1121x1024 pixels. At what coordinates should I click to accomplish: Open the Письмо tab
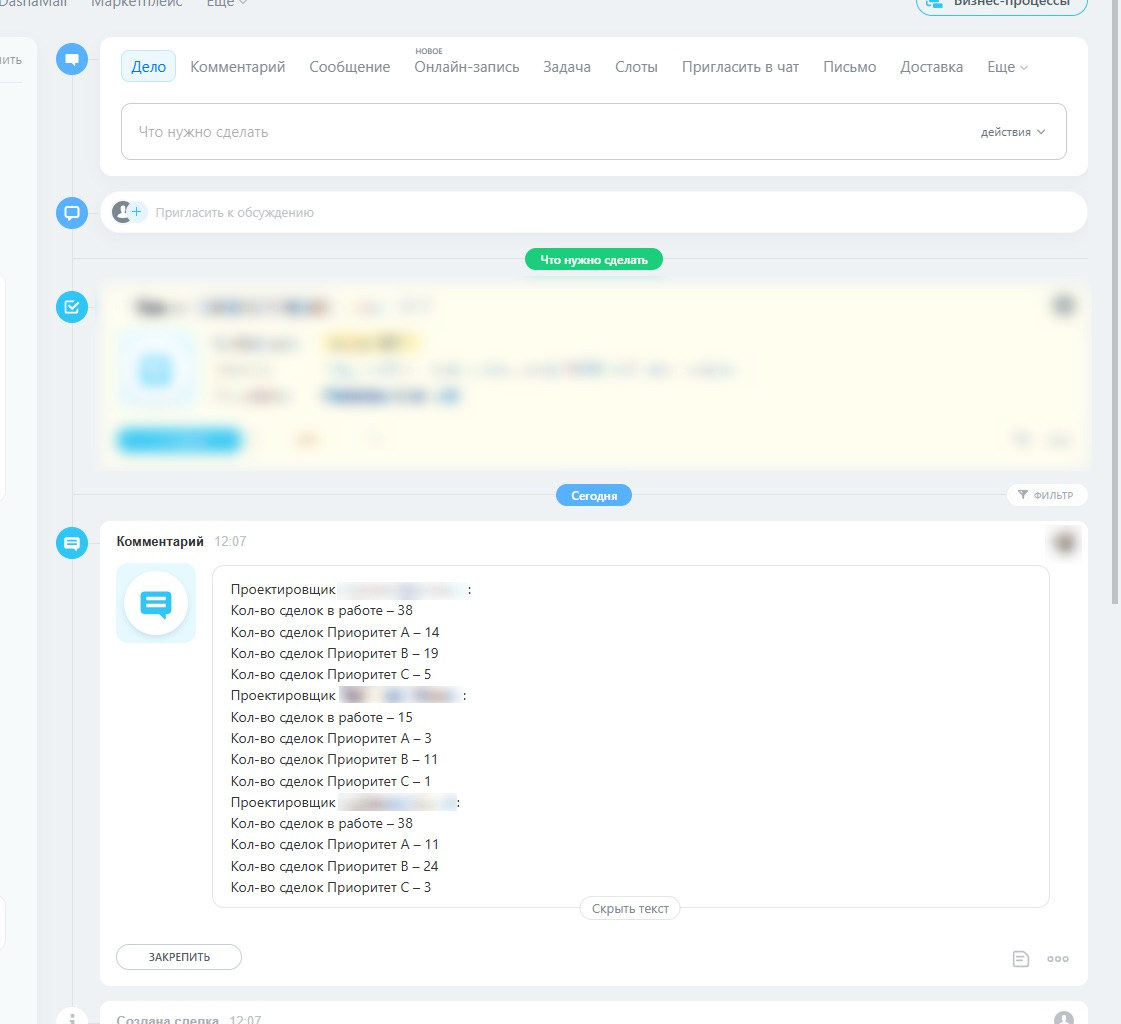click(x=849, y=67)
